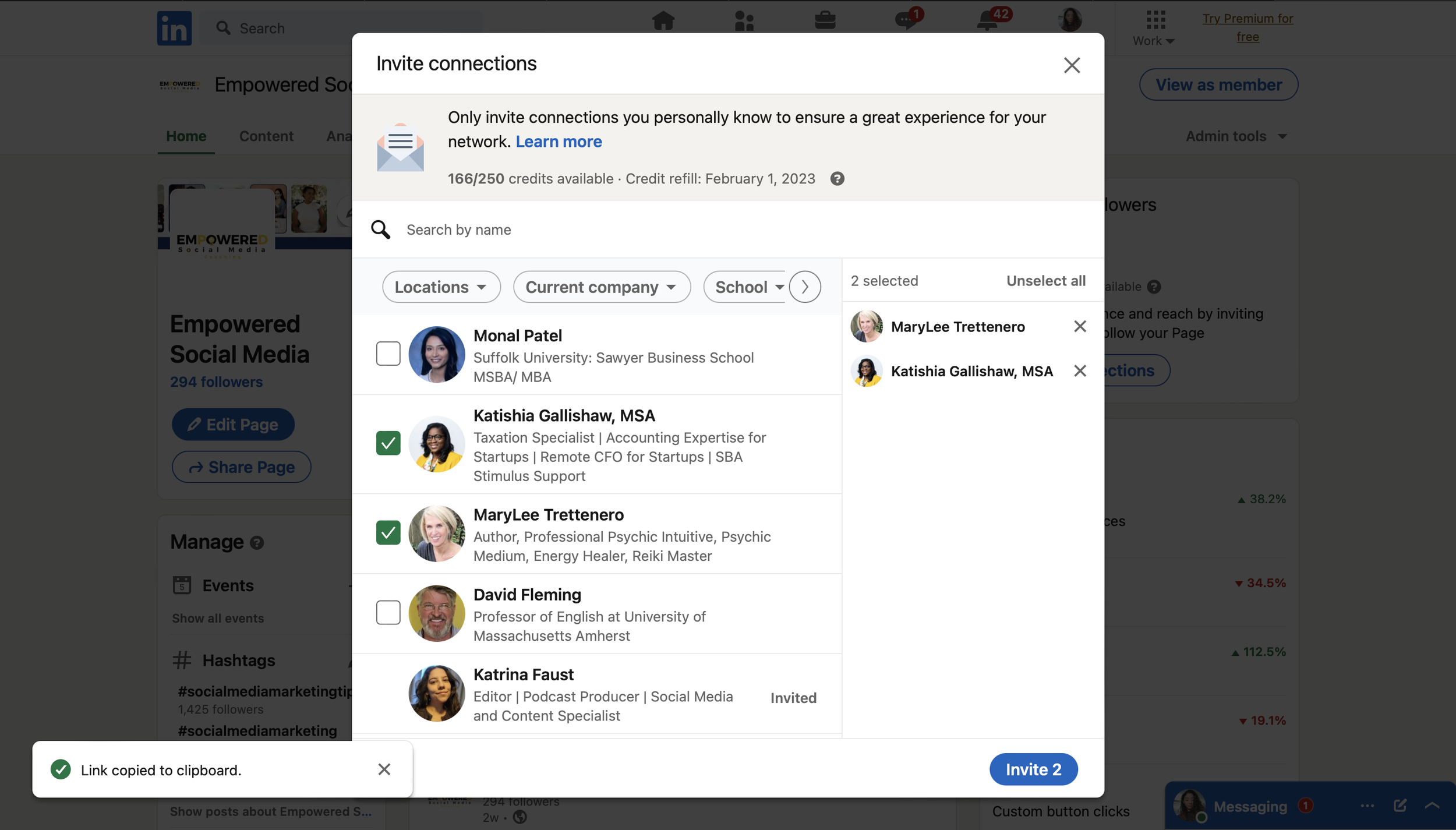The width and height of the screenshot is (1456, 830).
Task: Click the search magnifier icon in the dialog
Action: (x=381, y=229)
